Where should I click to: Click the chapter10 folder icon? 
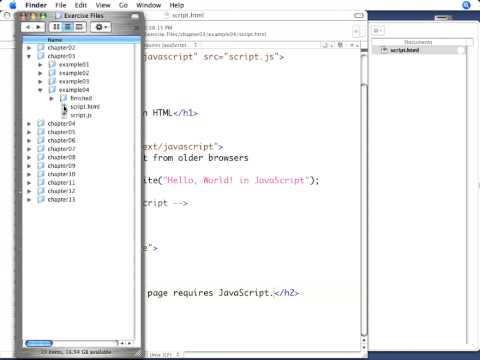click(41, 174)
